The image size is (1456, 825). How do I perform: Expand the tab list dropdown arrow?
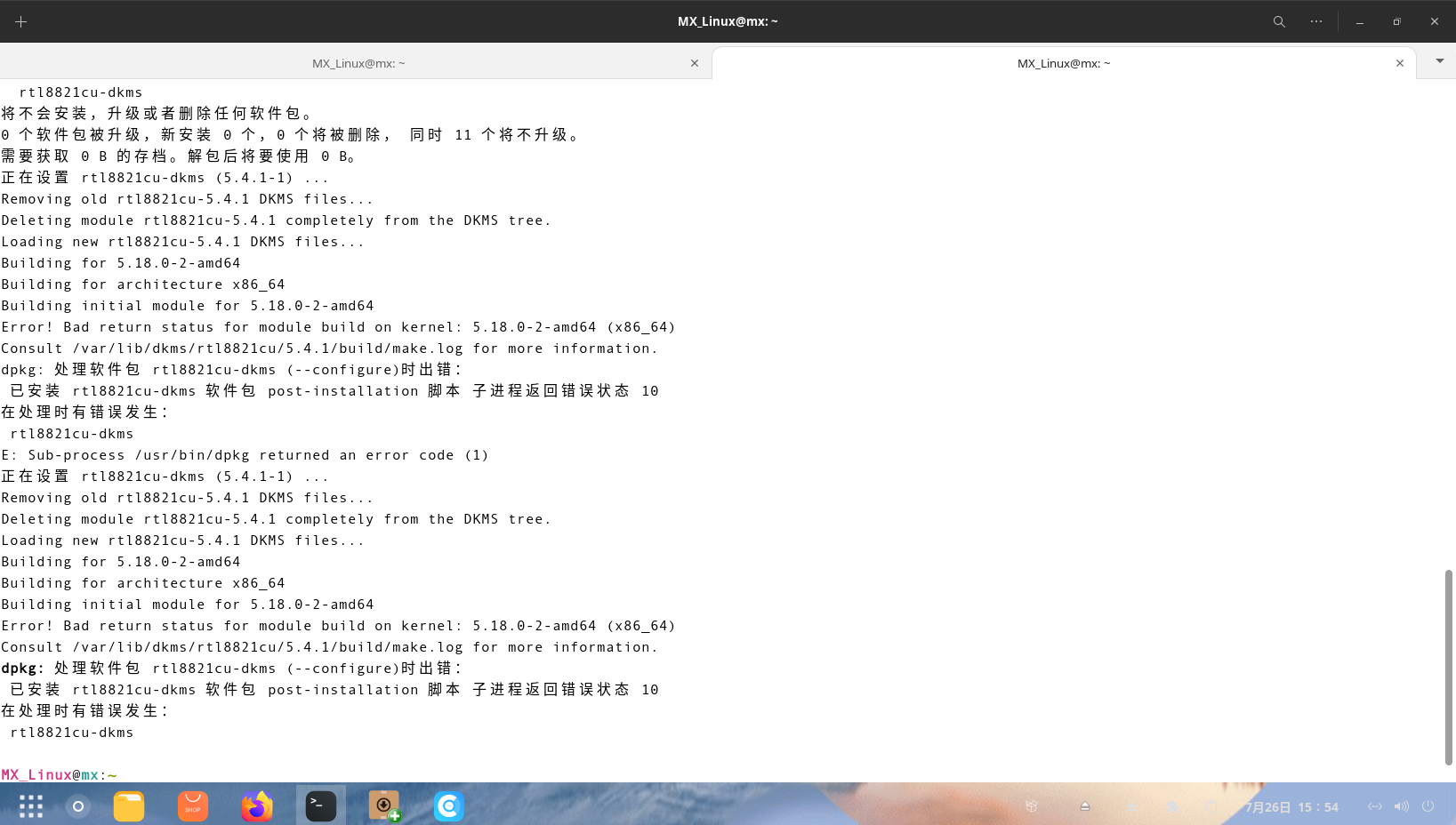[1440, 61]
